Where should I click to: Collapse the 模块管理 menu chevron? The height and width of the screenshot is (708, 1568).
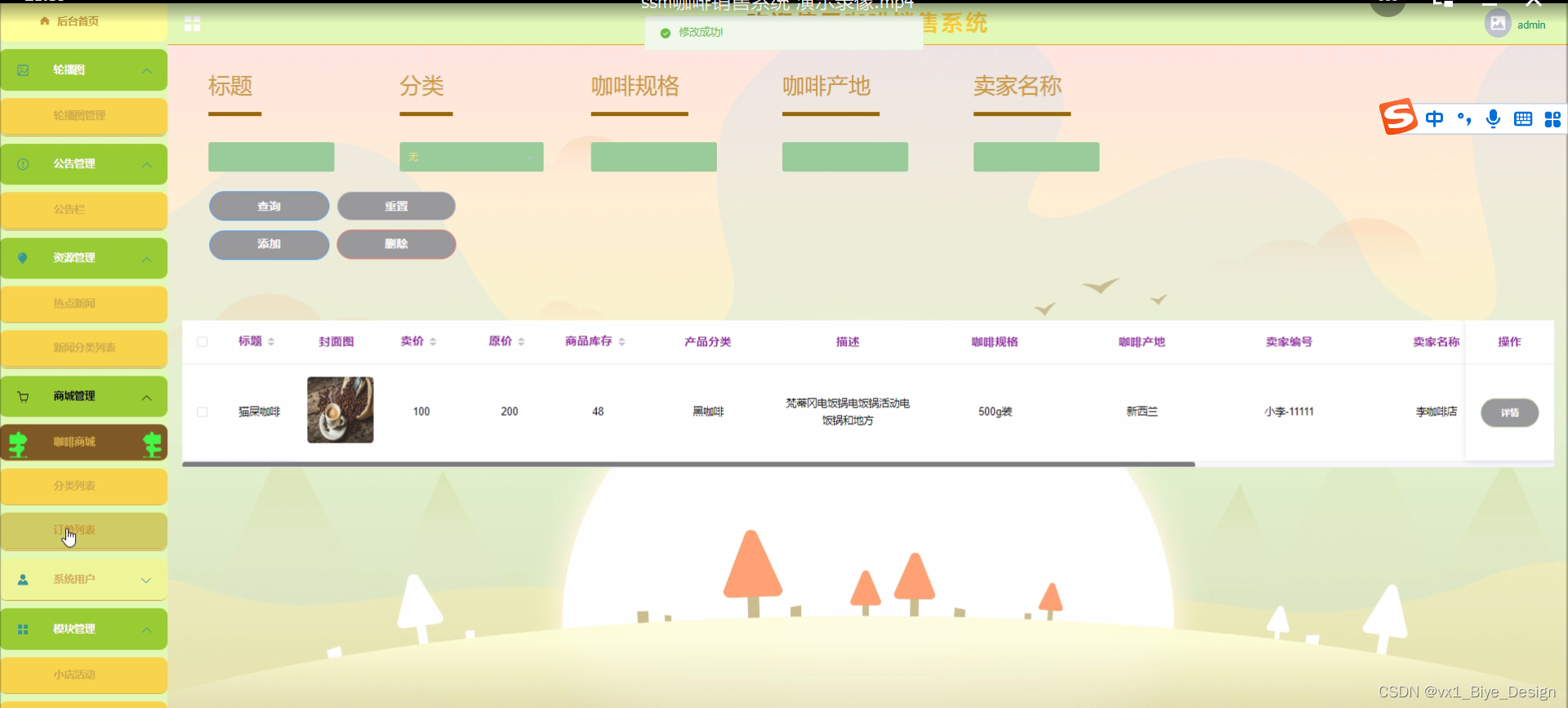pos(146,630)
